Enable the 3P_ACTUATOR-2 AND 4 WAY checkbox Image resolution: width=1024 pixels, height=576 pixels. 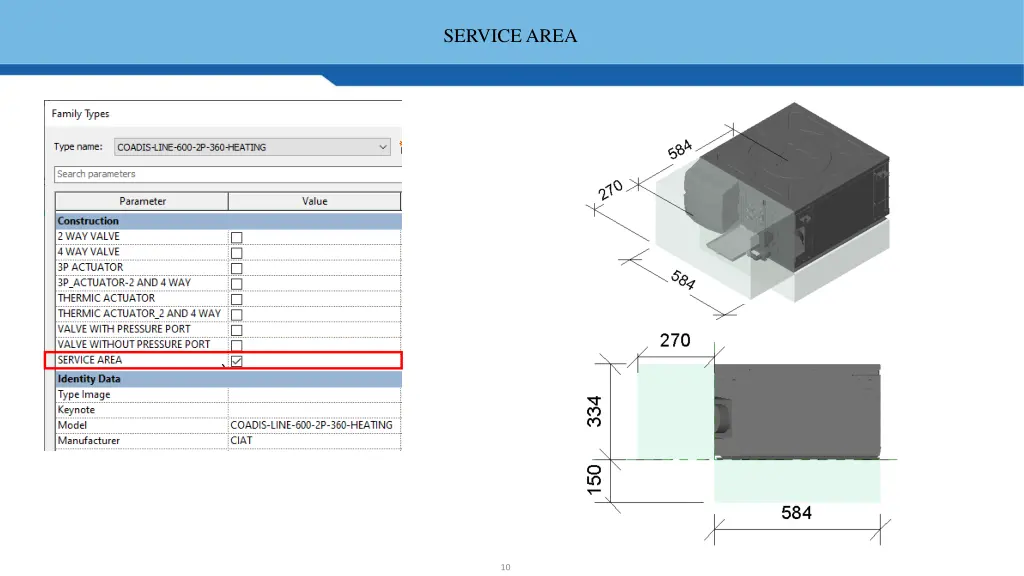(236, 283)
